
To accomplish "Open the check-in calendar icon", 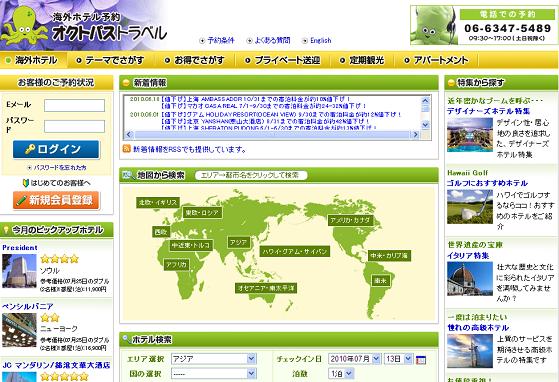I will pyautogui.click(x=421, y=360).
